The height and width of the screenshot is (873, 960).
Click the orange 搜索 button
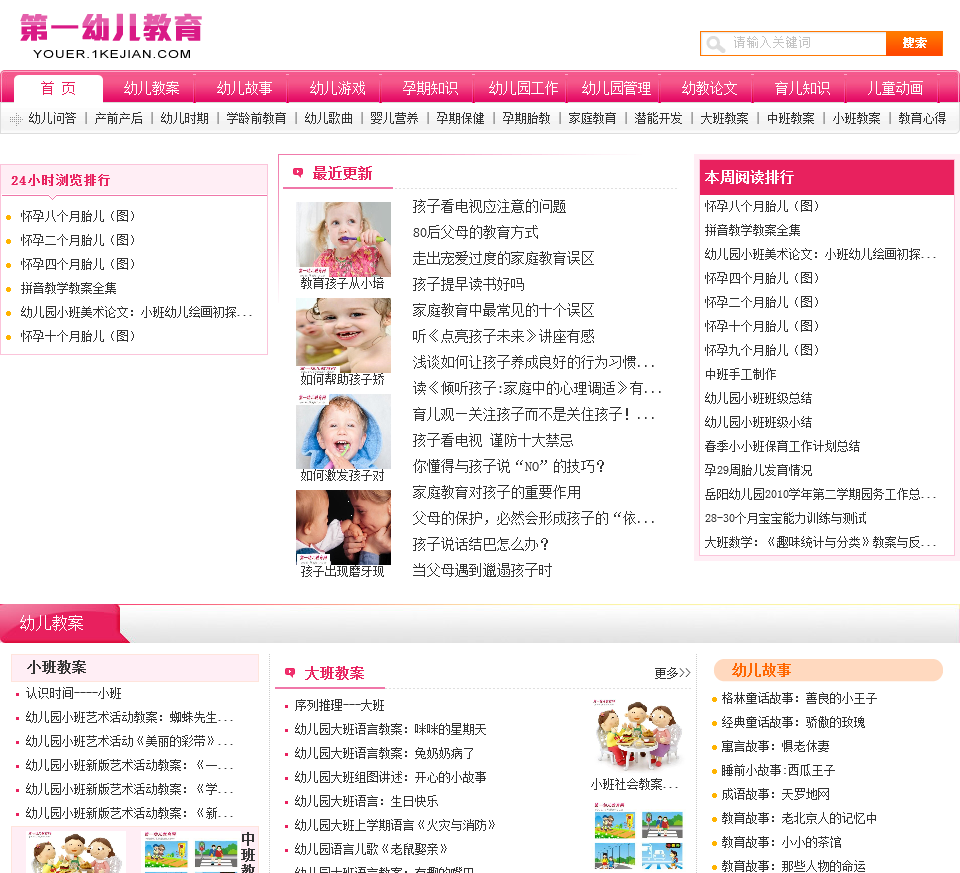[914, 43]
